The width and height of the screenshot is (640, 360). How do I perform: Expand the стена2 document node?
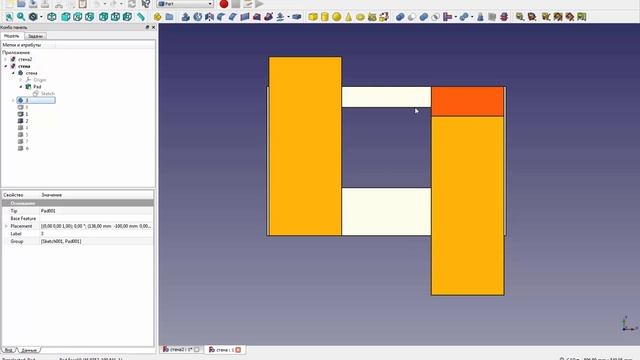(6, 59)
